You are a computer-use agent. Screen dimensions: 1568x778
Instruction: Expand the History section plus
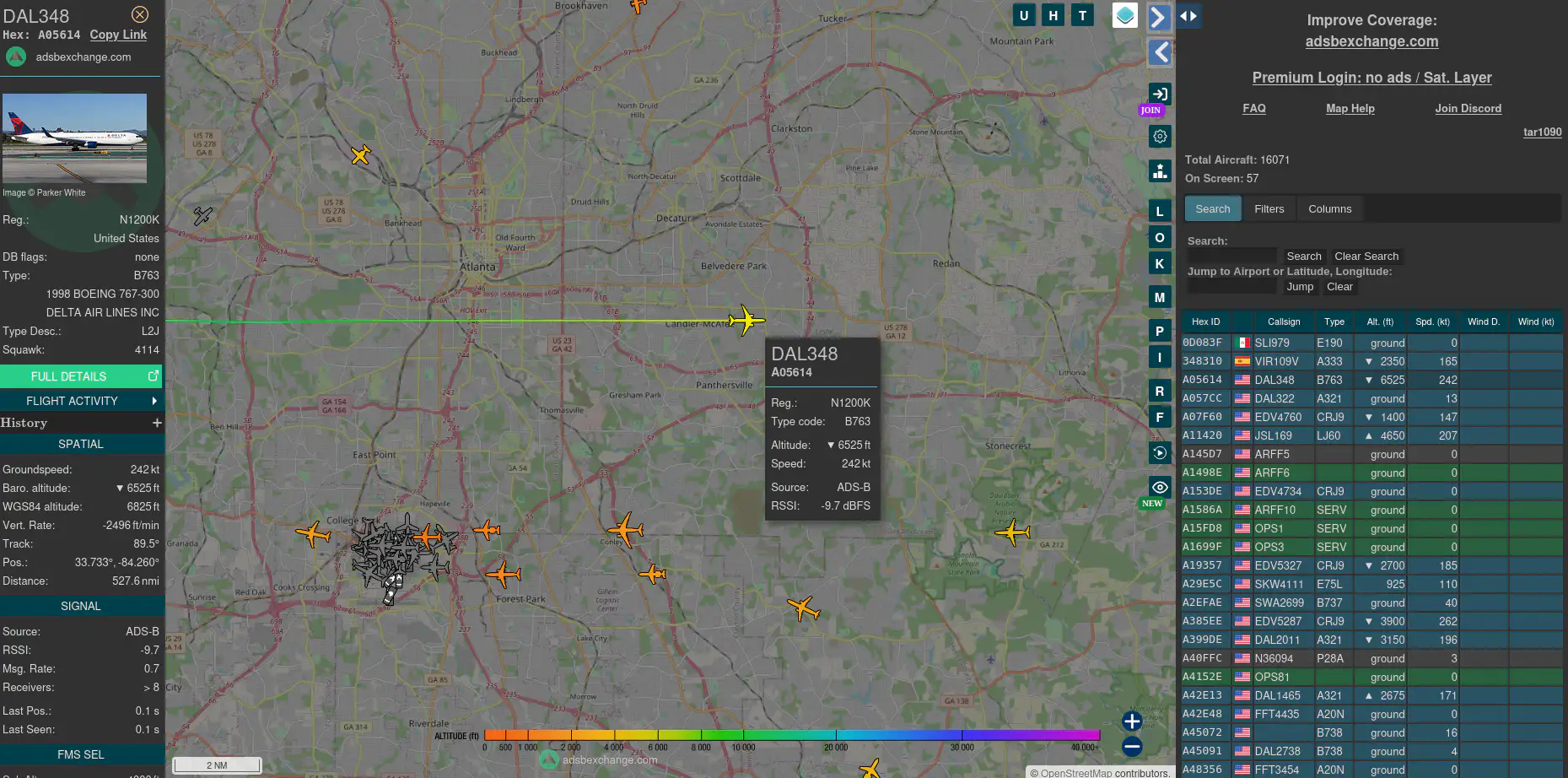point(157,423)
